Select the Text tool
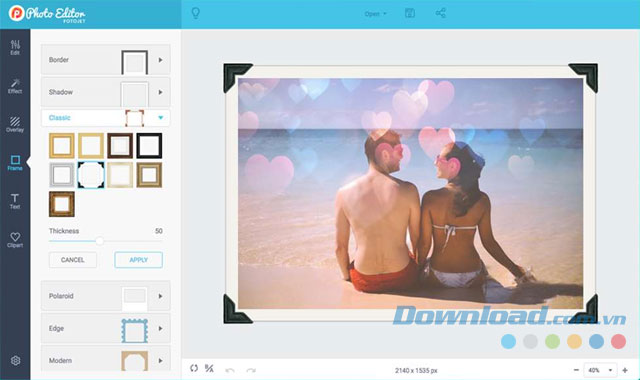The height and width of the screenshot is (380, 640). tap(15, 201)
